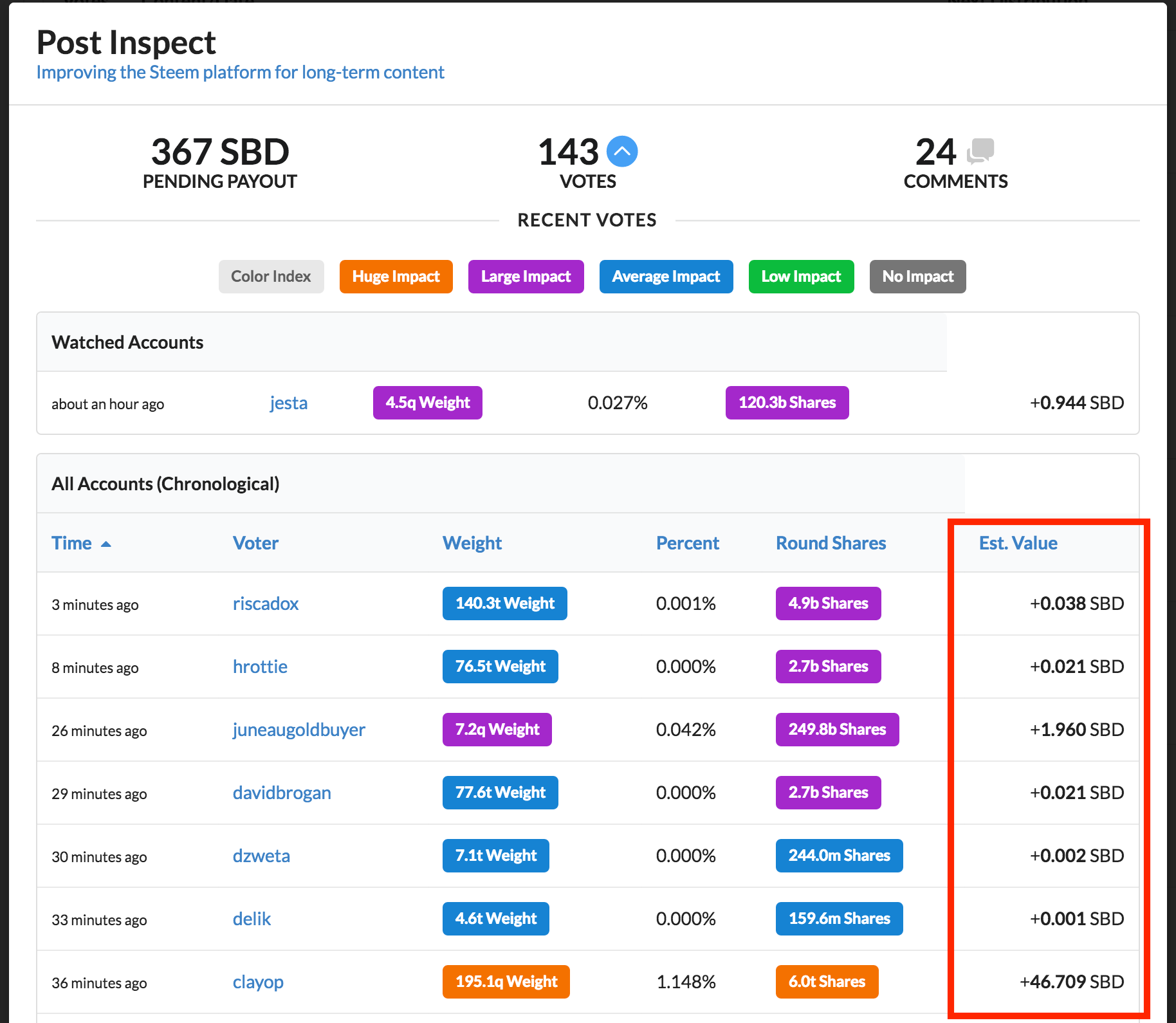Click the 159.6m Shares badge

click(839, 919)
